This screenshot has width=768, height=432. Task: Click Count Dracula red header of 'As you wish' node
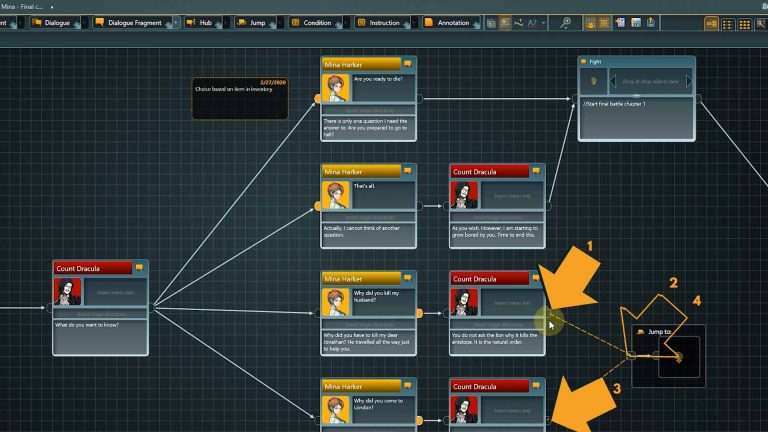click(490, 171)
